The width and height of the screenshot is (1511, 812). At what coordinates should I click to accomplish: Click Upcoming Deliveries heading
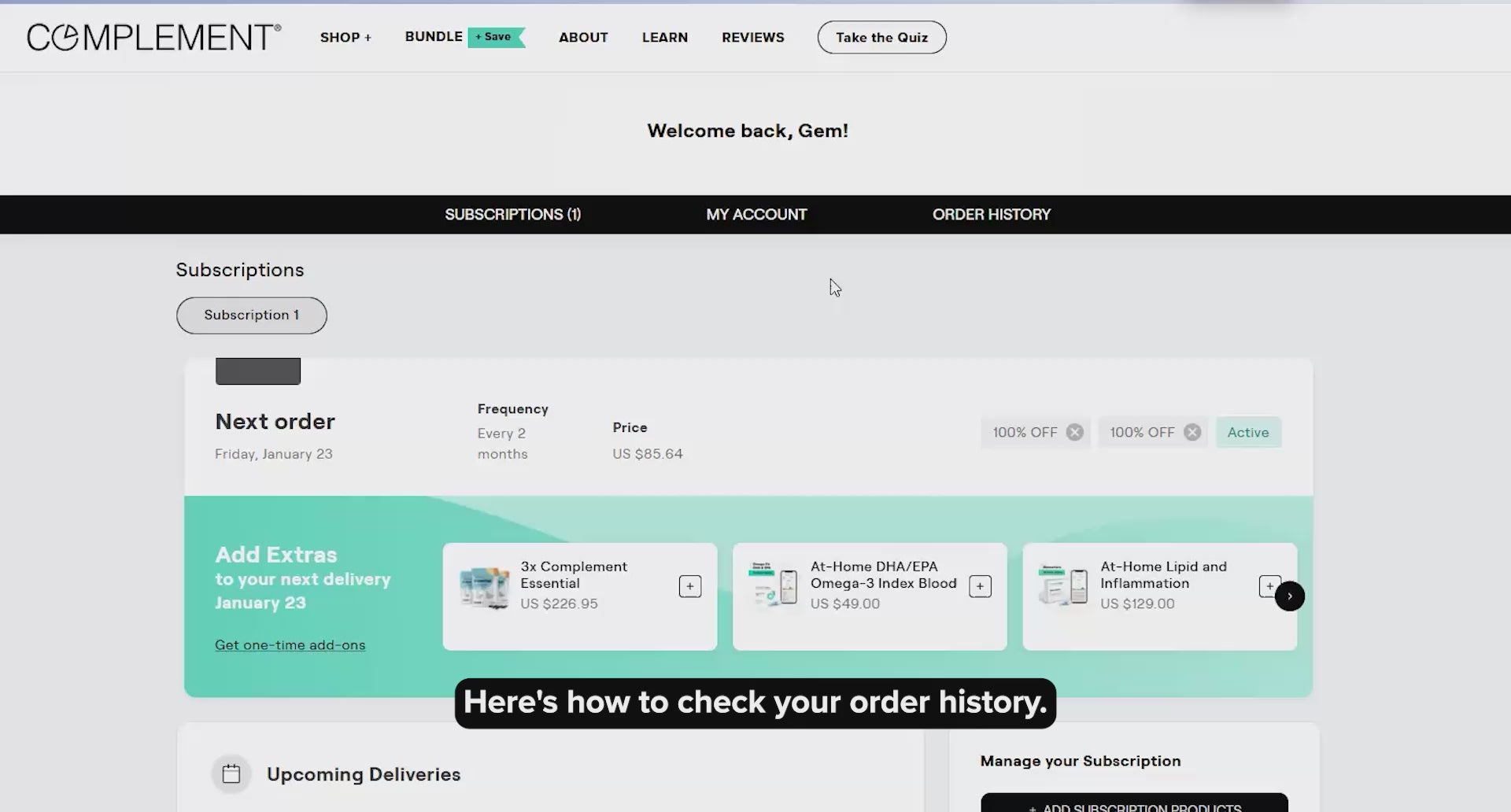point(364,774)
